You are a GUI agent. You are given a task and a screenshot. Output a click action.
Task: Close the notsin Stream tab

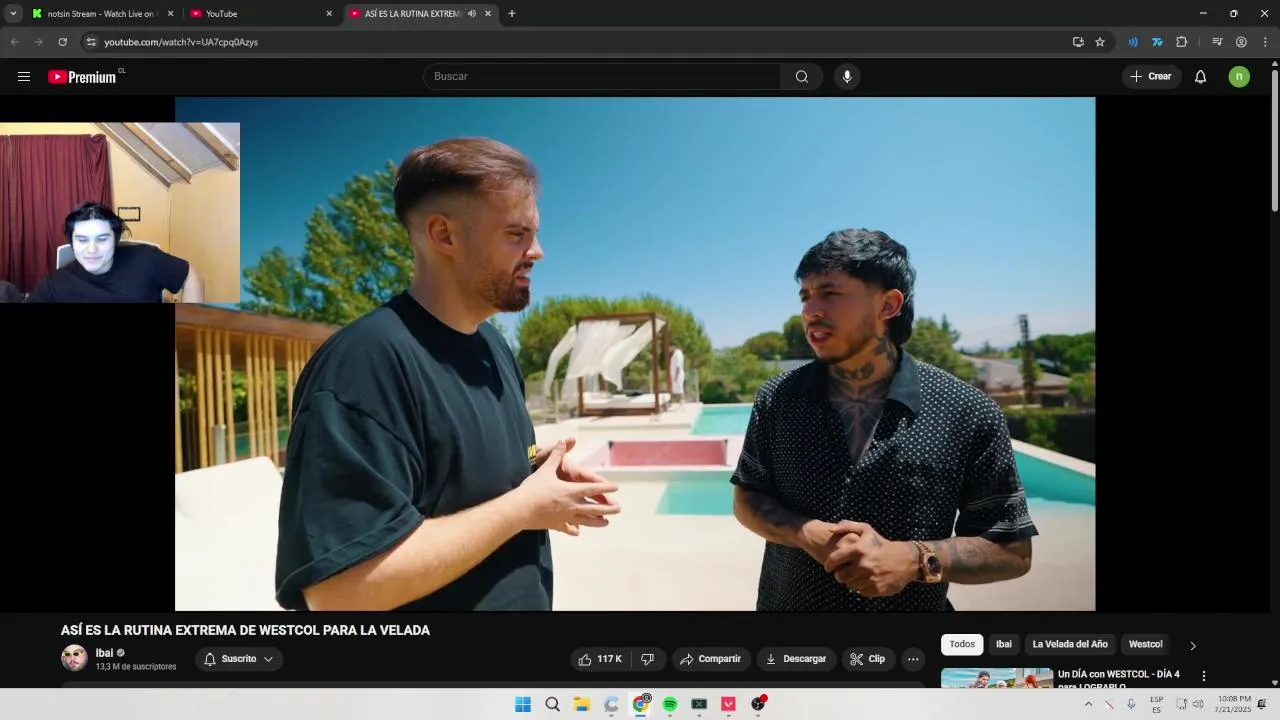tap(170, 14)
